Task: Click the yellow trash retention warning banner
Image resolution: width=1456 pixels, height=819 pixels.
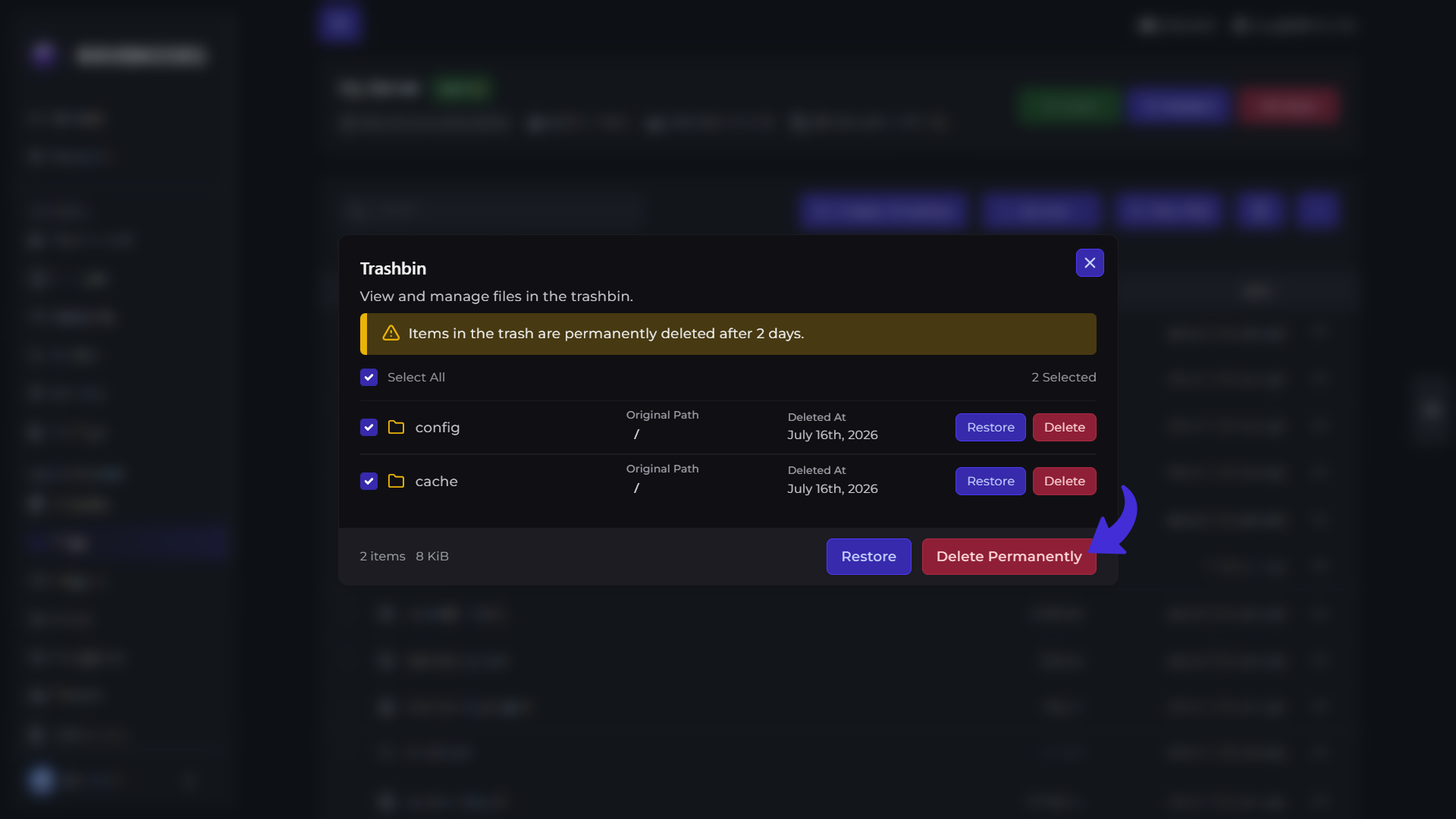Action: click(x=728, y=334)
